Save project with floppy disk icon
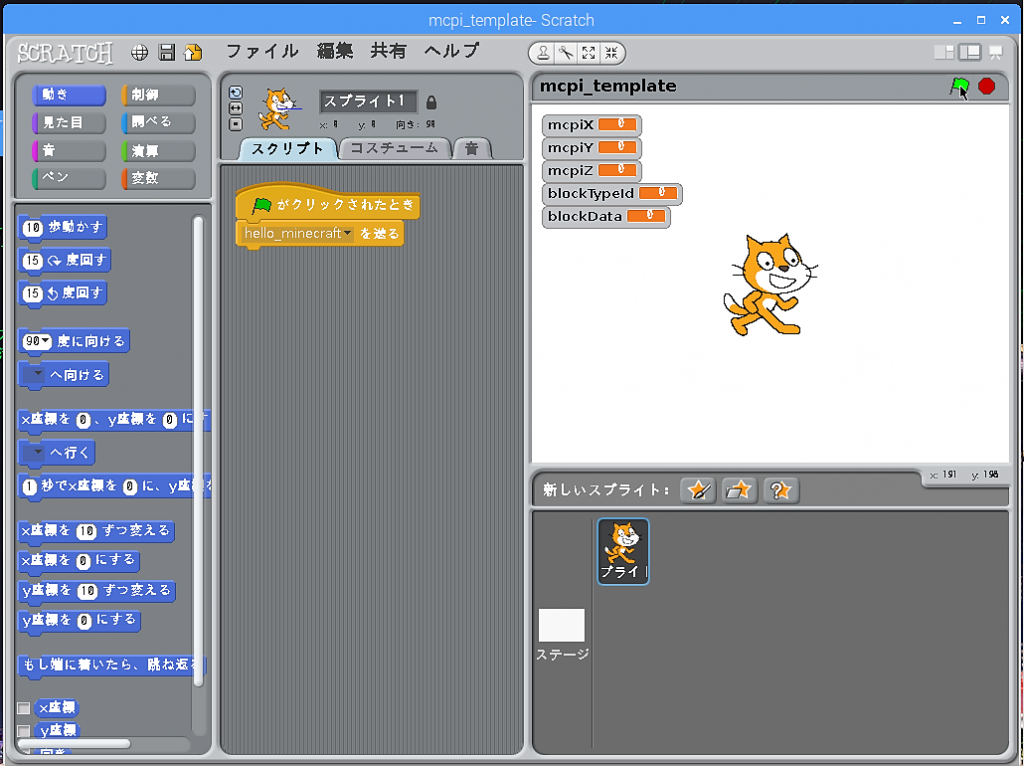This screenshot has width=1024, height=766. click(x=167, y=53)
